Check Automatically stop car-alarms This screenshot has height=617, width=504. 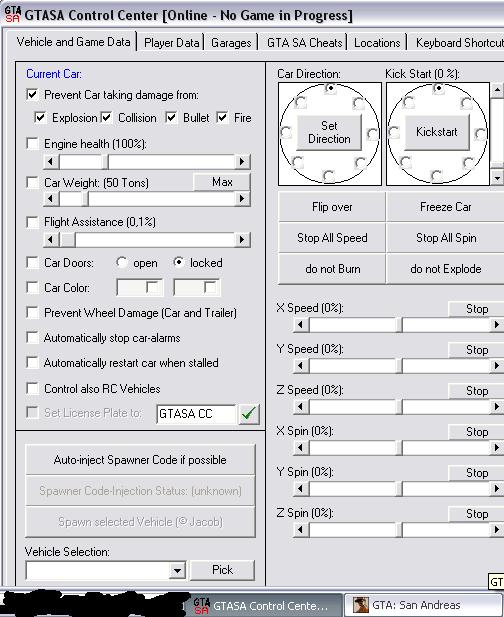[32, 338]
